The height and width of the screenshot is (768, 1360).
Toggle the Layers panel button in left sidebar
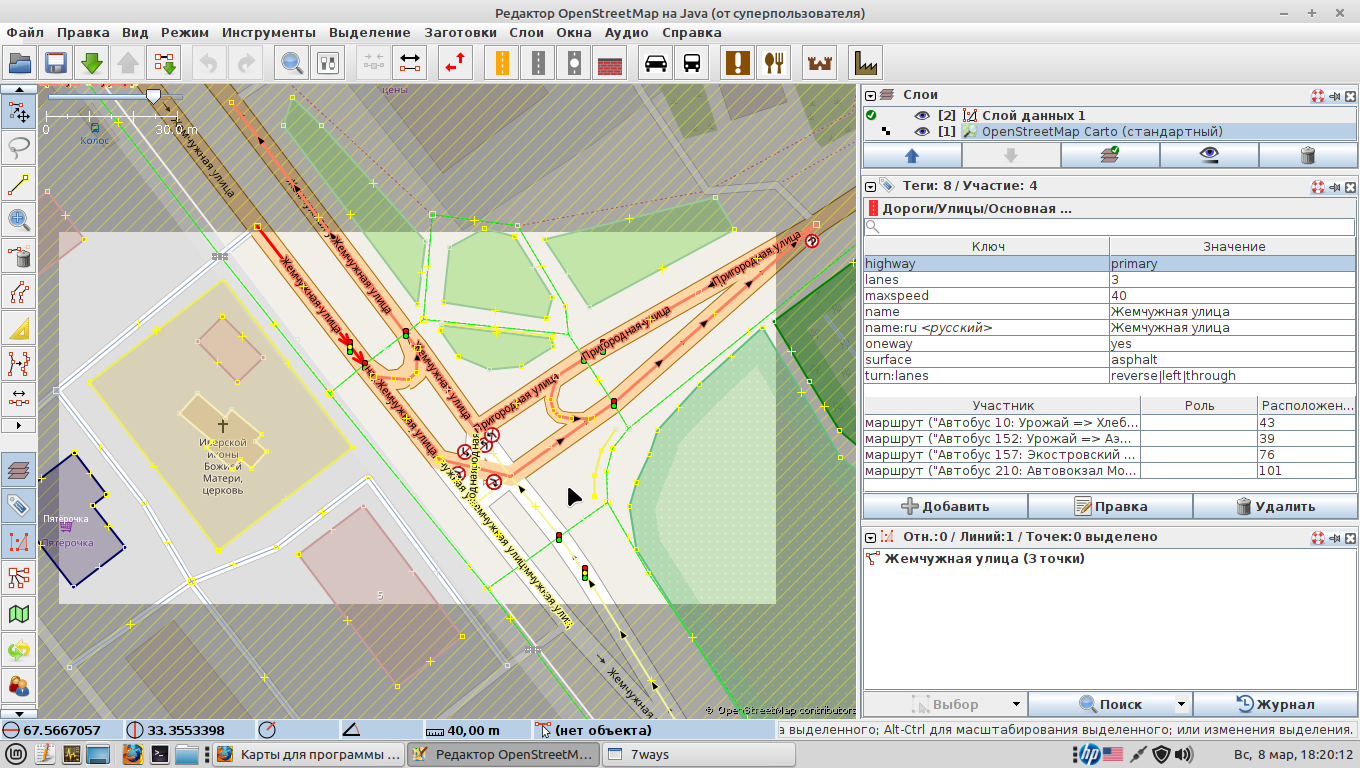[19, 469]
